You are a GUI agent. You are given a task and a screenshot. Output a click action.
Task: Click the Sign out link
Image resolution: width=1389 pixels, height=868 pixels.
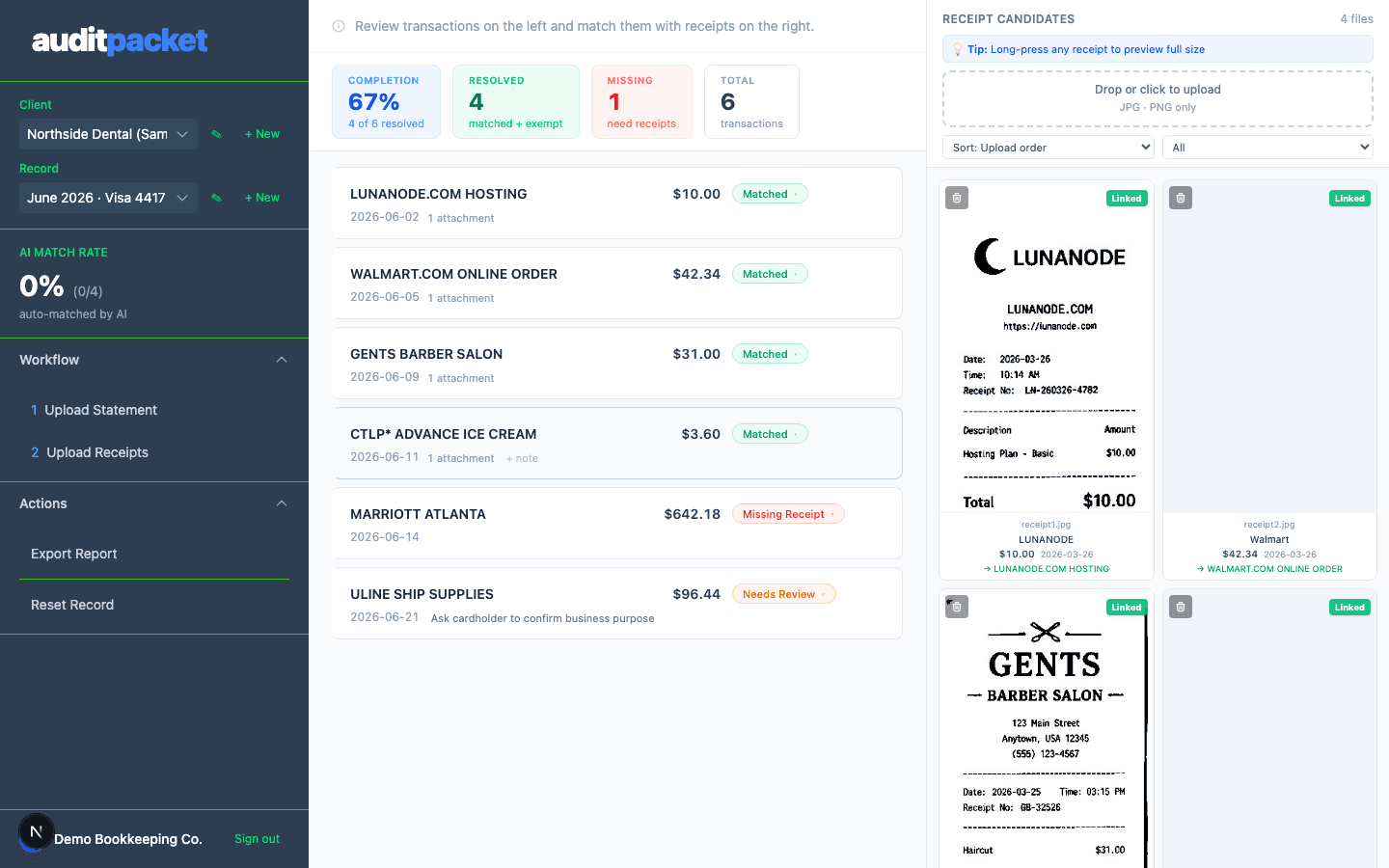click(x=257, y=839)
